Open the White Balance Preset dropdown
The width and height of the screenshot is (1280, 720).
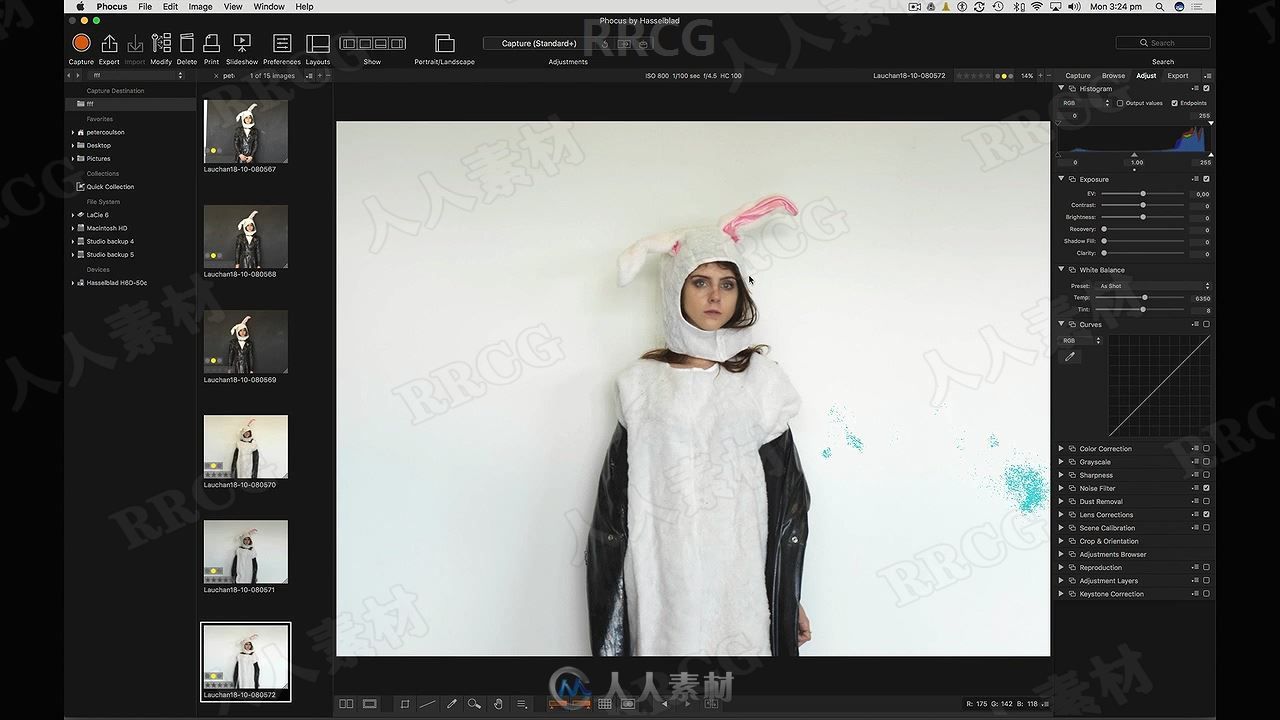pos(1154,286)
